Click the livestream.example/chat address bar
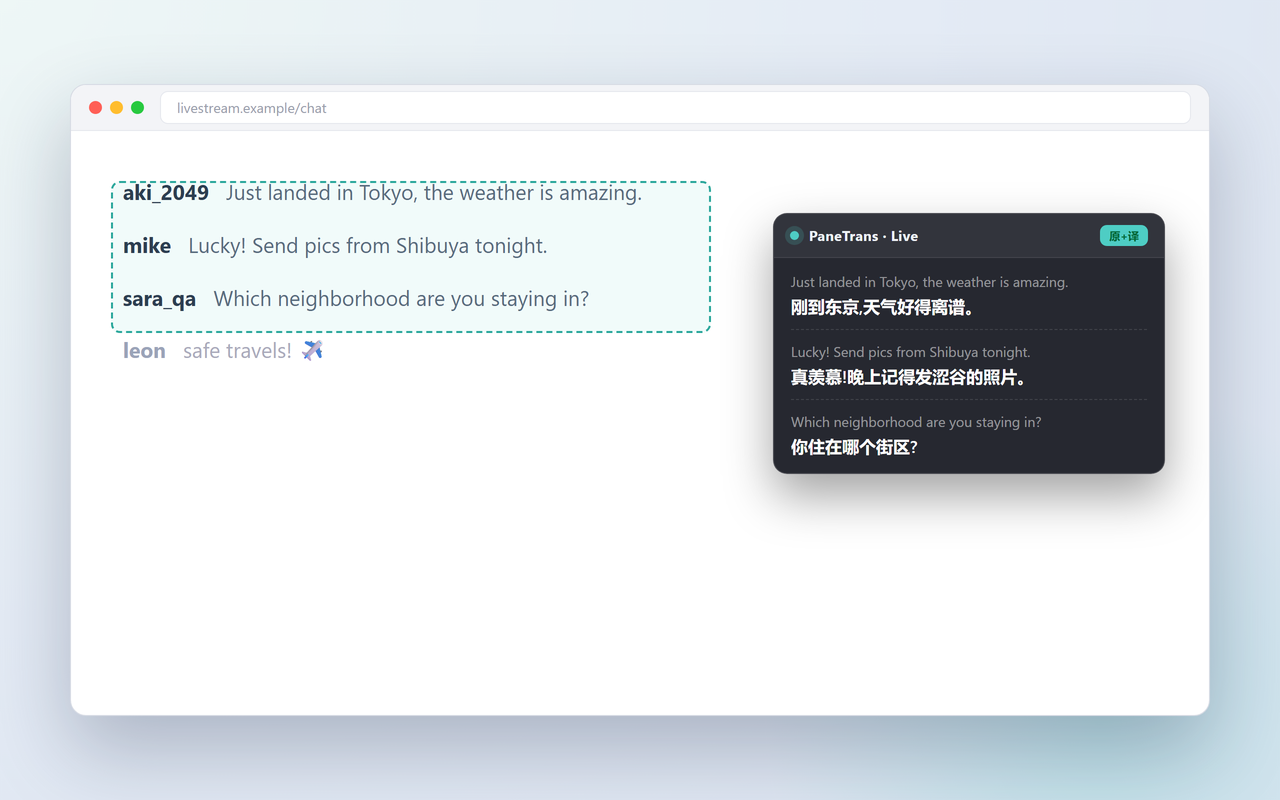 tap(675, 108)
